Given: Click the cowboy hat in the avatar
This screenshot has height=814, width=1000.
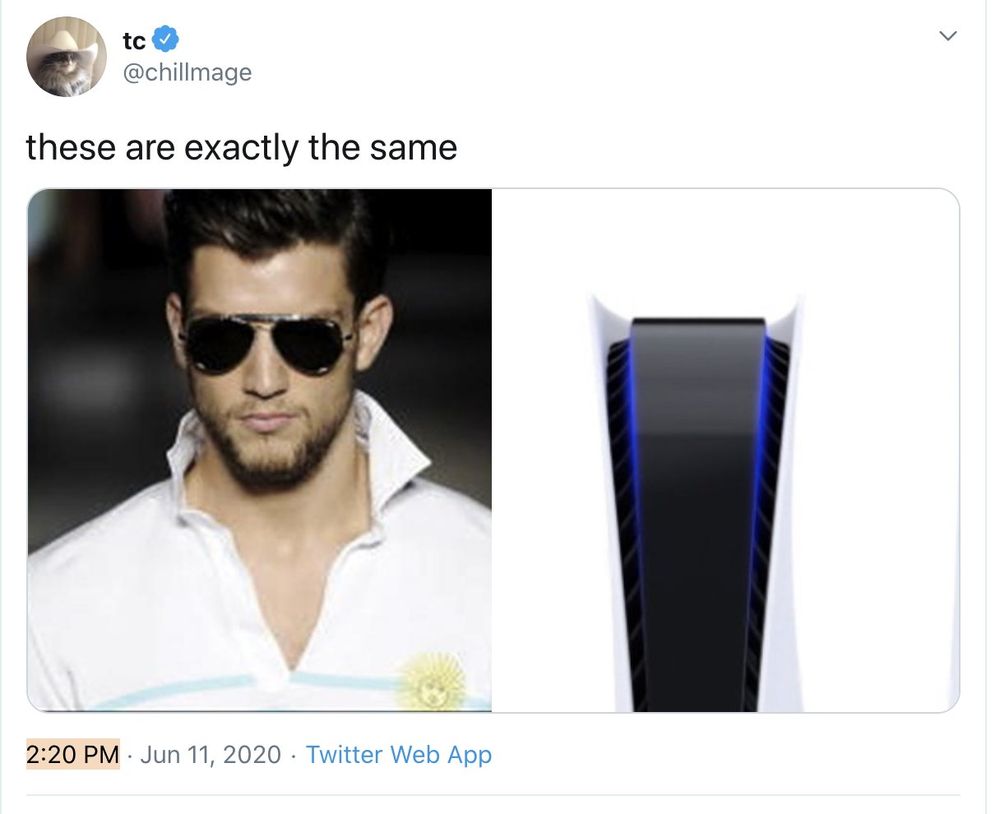Looking at the screenshot, I should (x=66, y=43).
